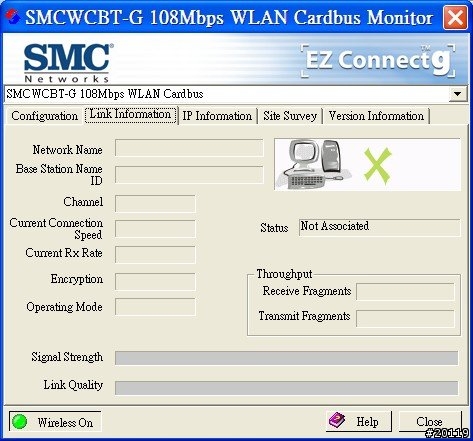Click the Close button
The width and height of the screenshot is (473, 441).
(430, 421)
